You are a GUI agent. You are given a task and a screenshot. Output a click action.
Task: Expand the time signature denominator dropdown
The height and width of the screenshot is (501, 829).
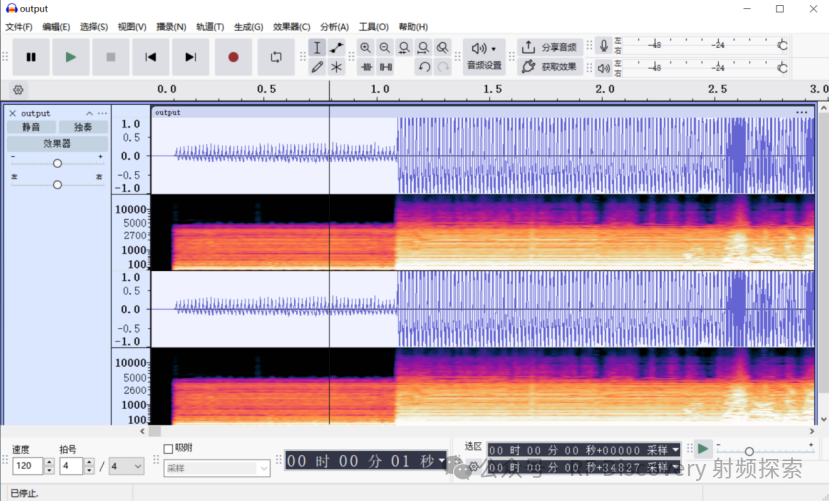coord(127,466)
